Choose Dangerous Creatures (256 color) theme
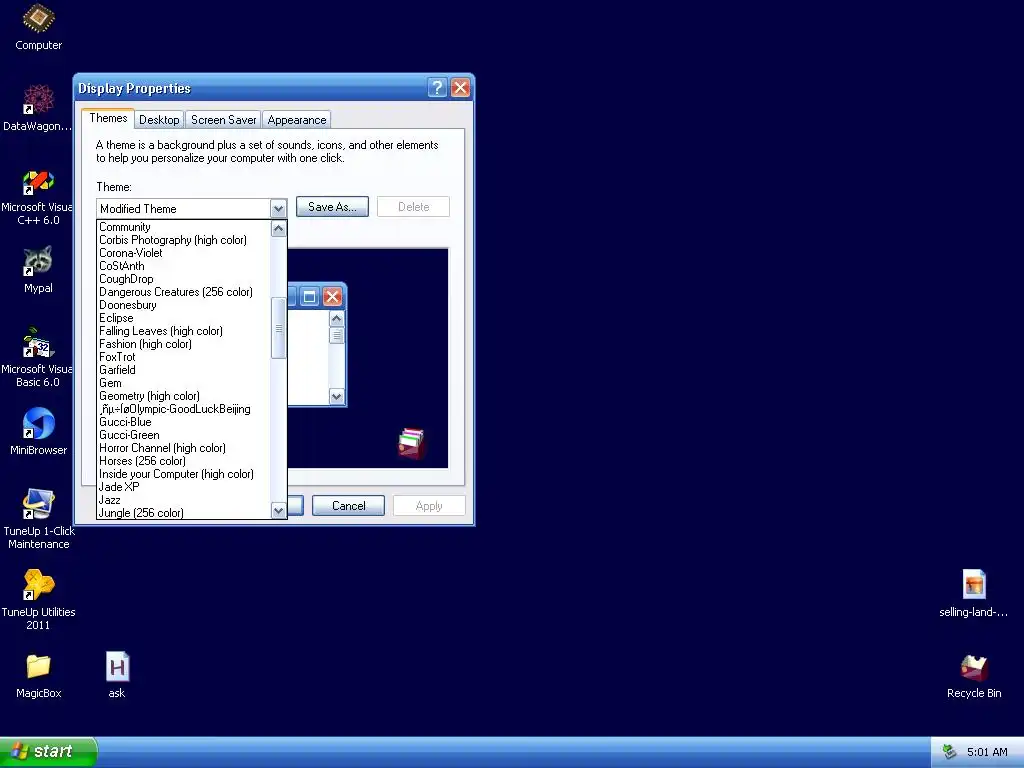The width and height of the screenshot is (1024, 768). click(x=184, y=292)
